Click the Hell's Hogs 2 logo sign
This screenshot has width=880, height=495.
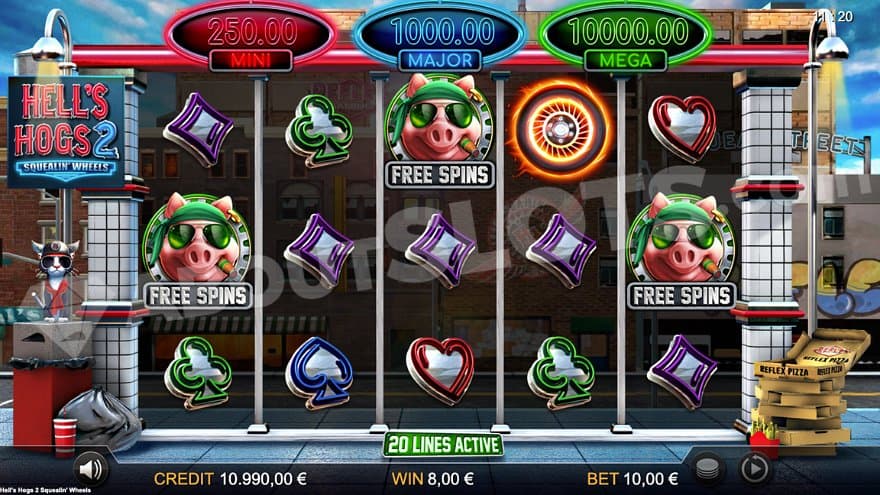[x=66, y=133]
